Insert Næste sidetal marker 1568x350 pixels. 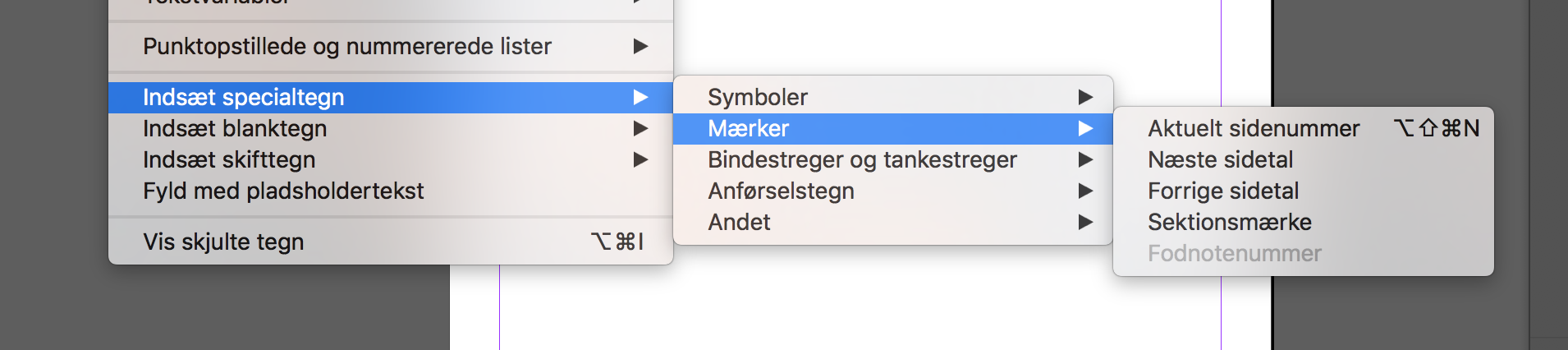click(x=1220, y=160)
